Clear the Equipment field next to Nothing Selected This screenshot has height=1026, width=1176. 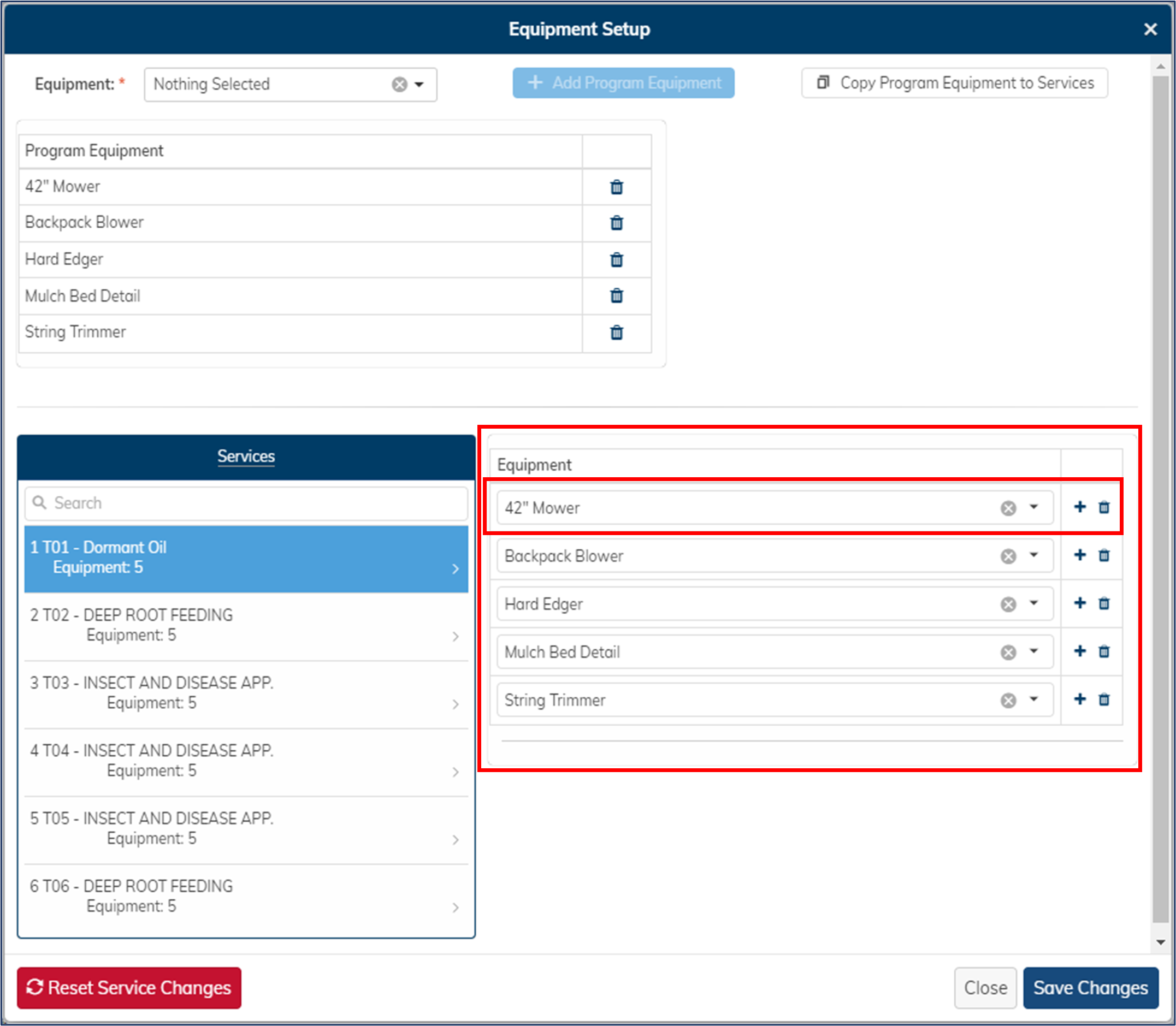pyautogui.click(x=399, y=84)
